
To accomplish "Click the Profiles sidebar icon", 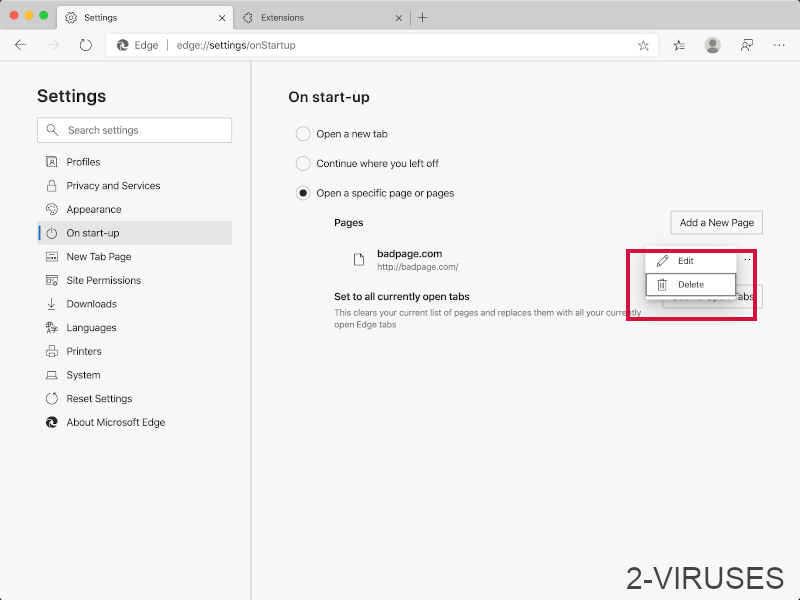I will tap(52, 162).
